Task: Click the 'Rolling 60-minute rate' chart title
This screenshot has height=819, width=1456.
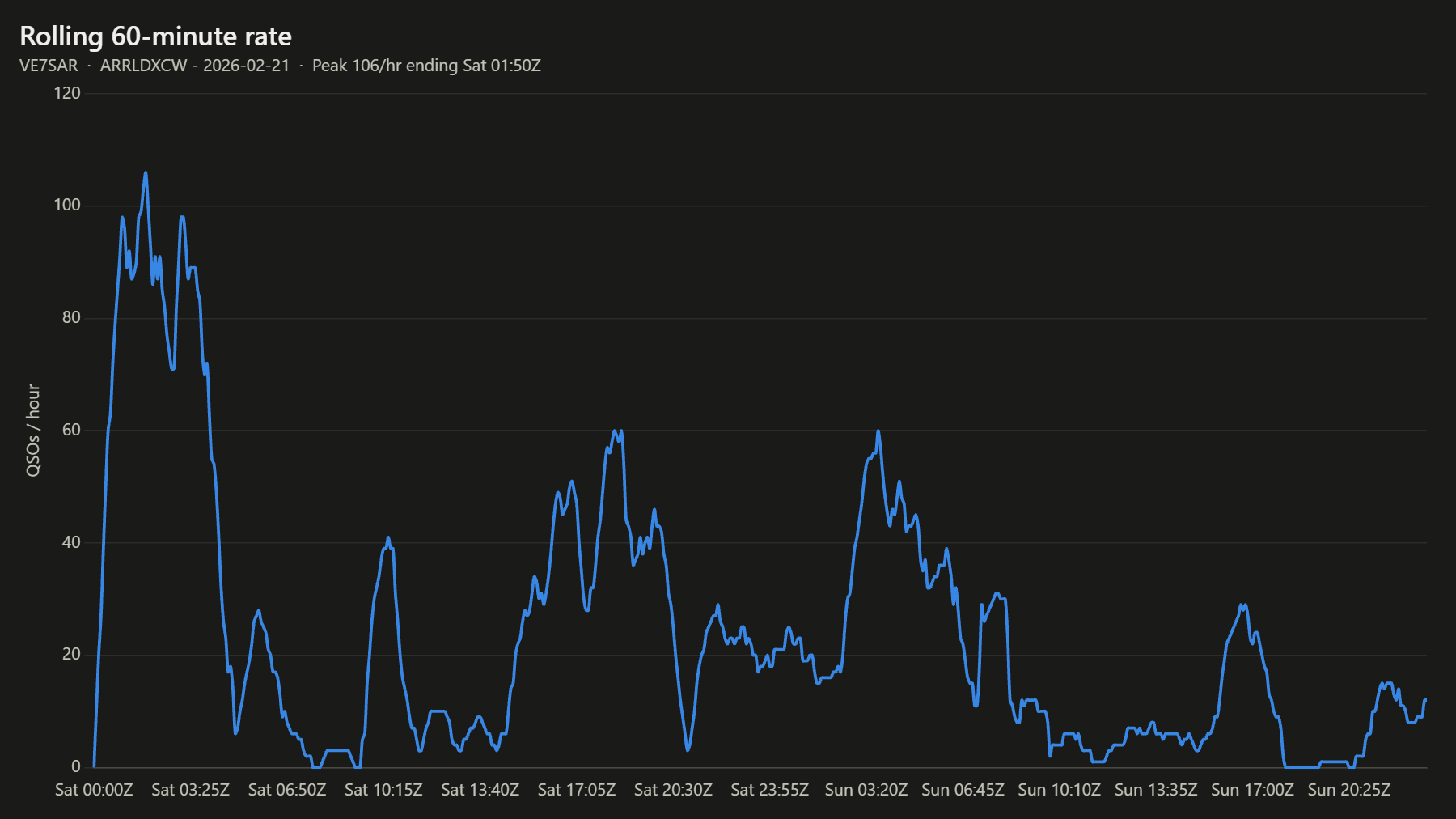Action: (155, 36)
